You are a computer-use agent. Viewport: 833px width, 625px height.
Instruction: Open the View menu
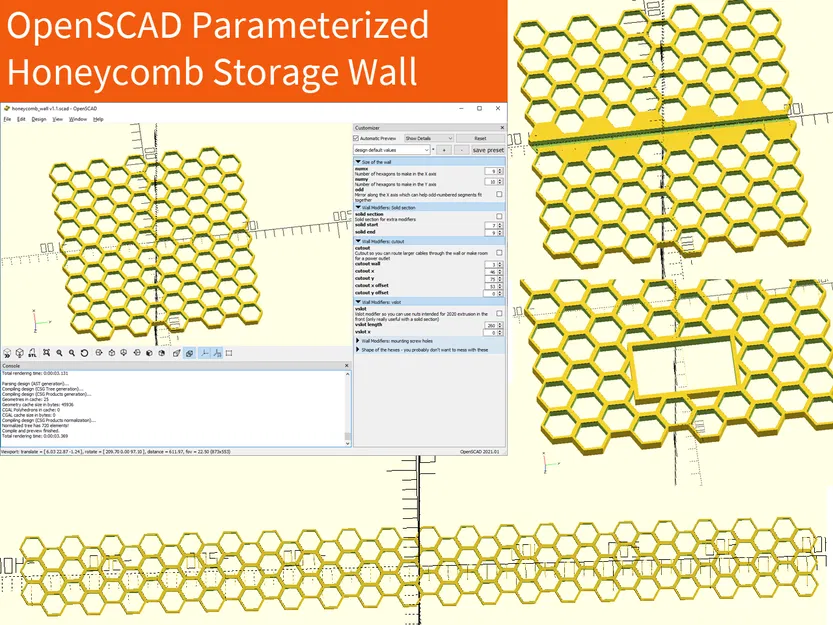click(56, 117)
